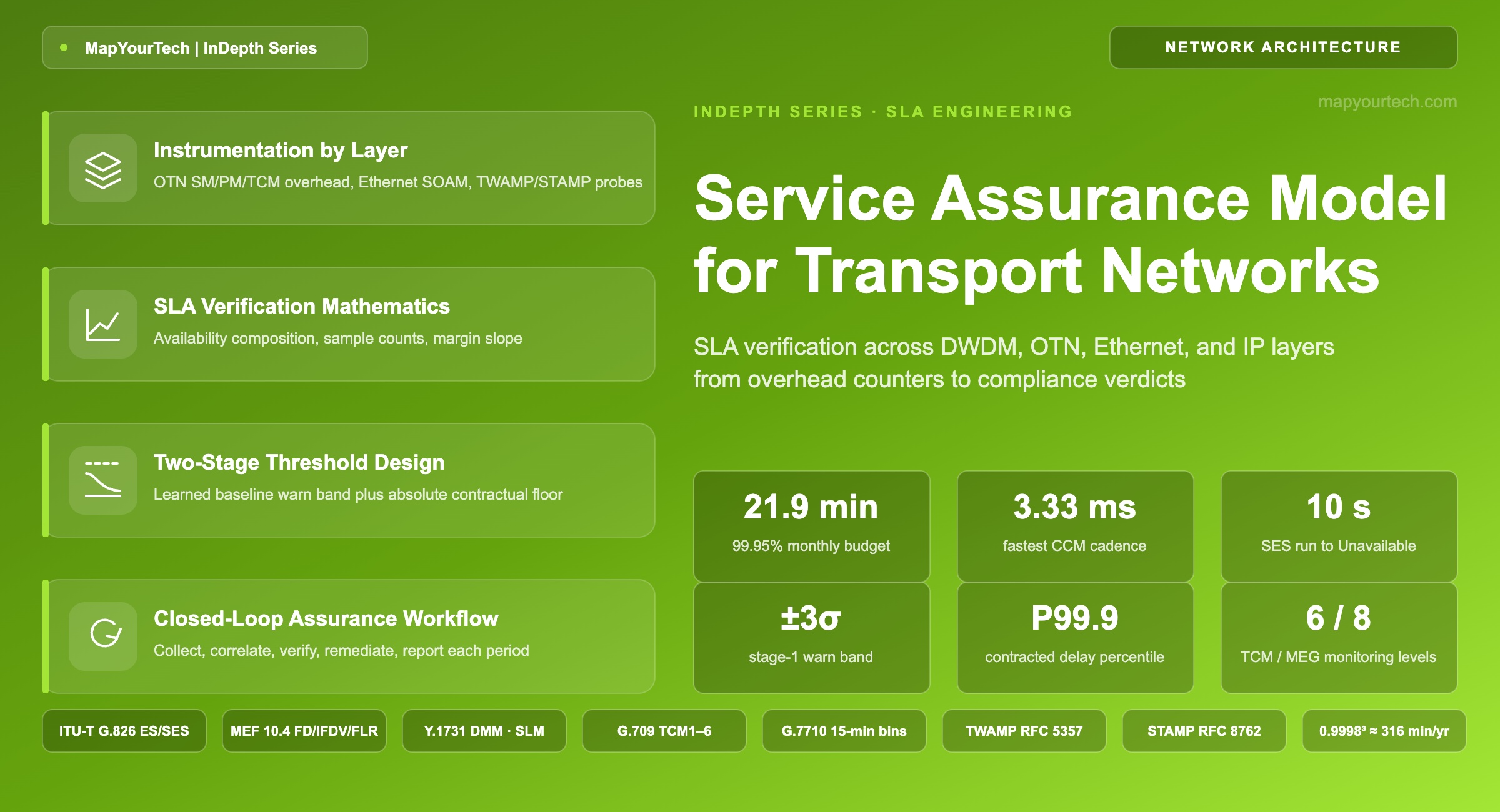
Task: Open the MapYourTech | InDepth Series badge
Action: [x=205, y=47]
